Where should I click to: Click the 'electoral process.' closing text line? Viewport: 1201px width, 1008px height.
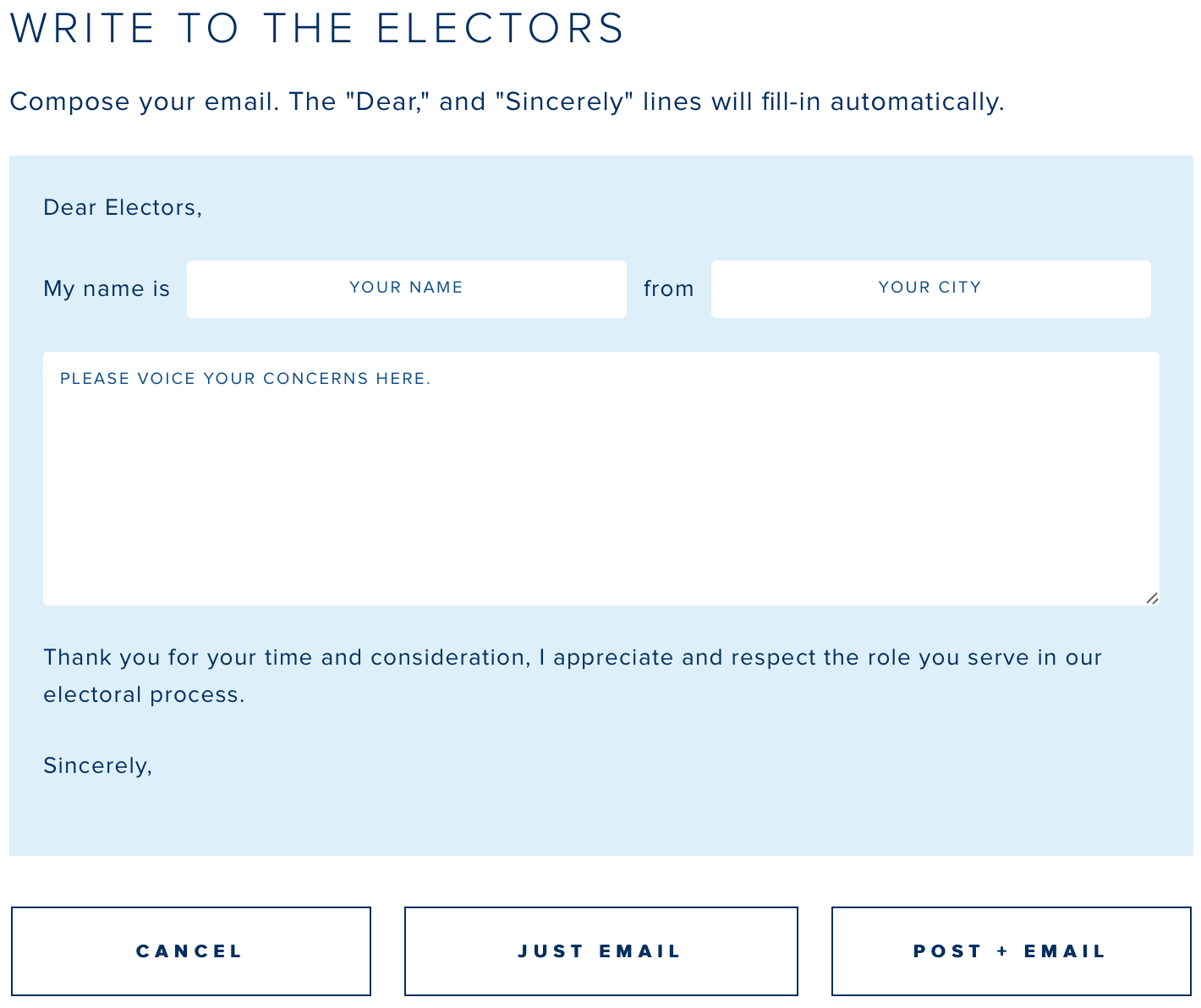pyautogui.click(x=144, y=694)
